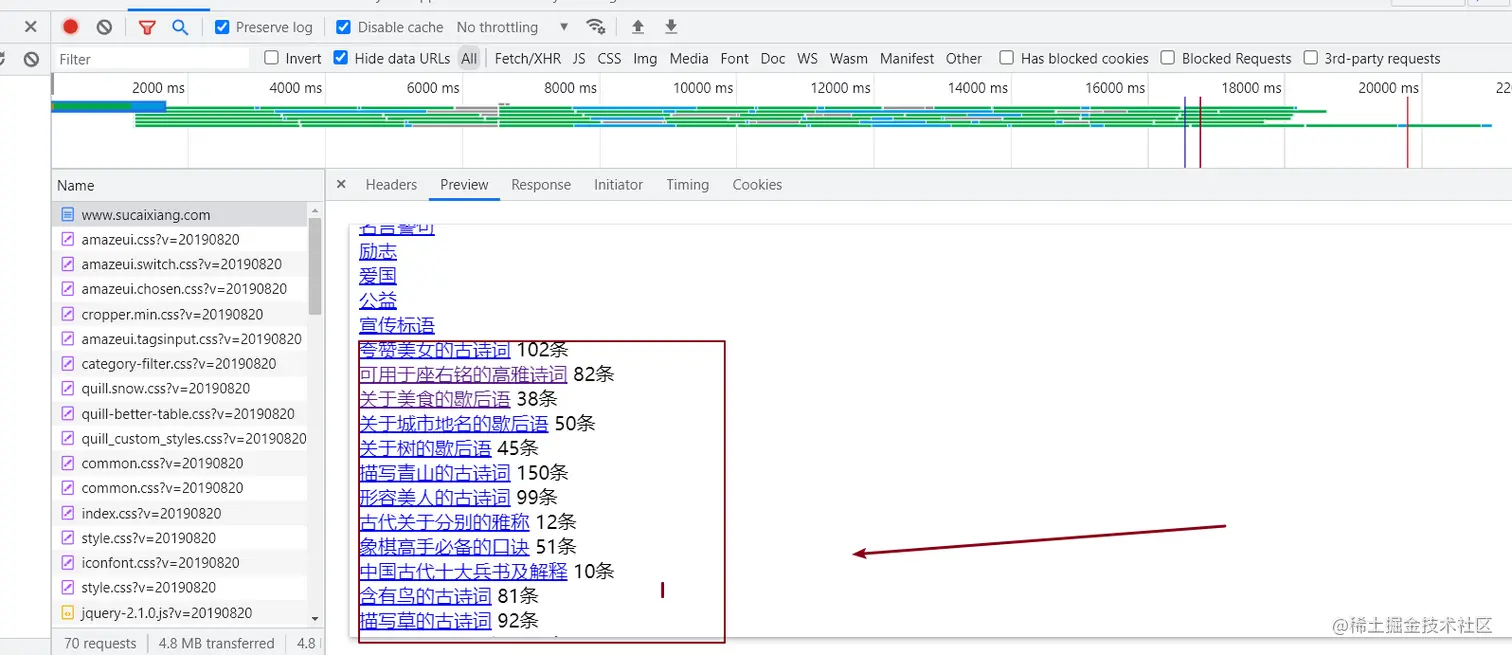Image resolution: width=1512 pixels, height=655 pixels.
Task: Switch to the Timing tab
Action: pos(687,185)
